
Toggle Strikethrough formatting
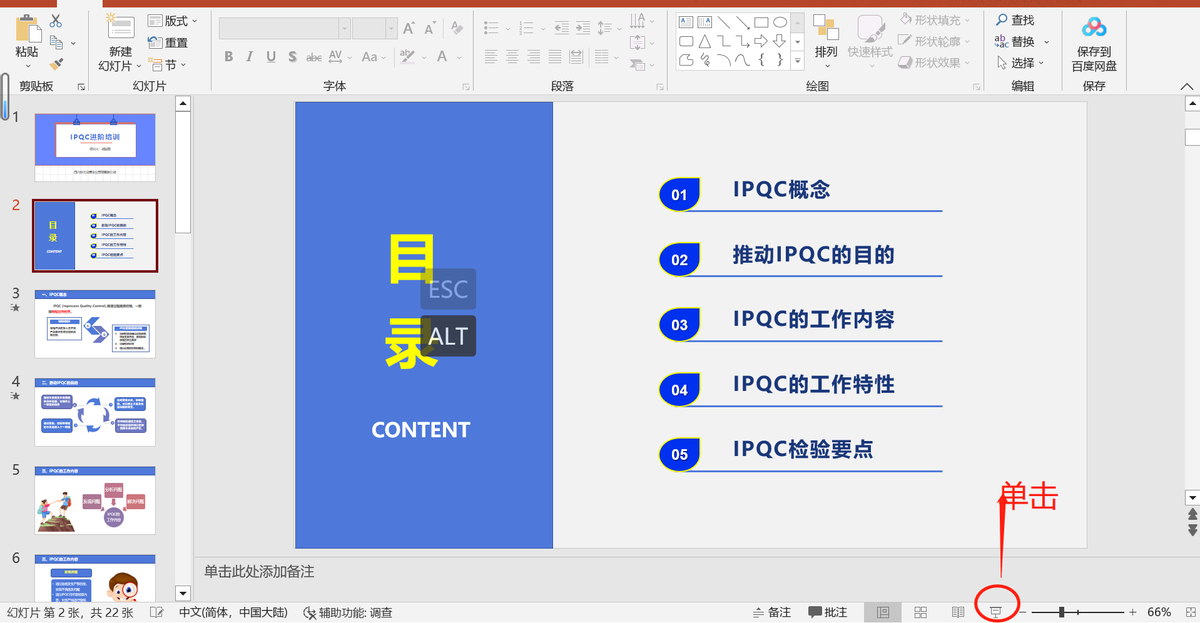click(312, 57)
